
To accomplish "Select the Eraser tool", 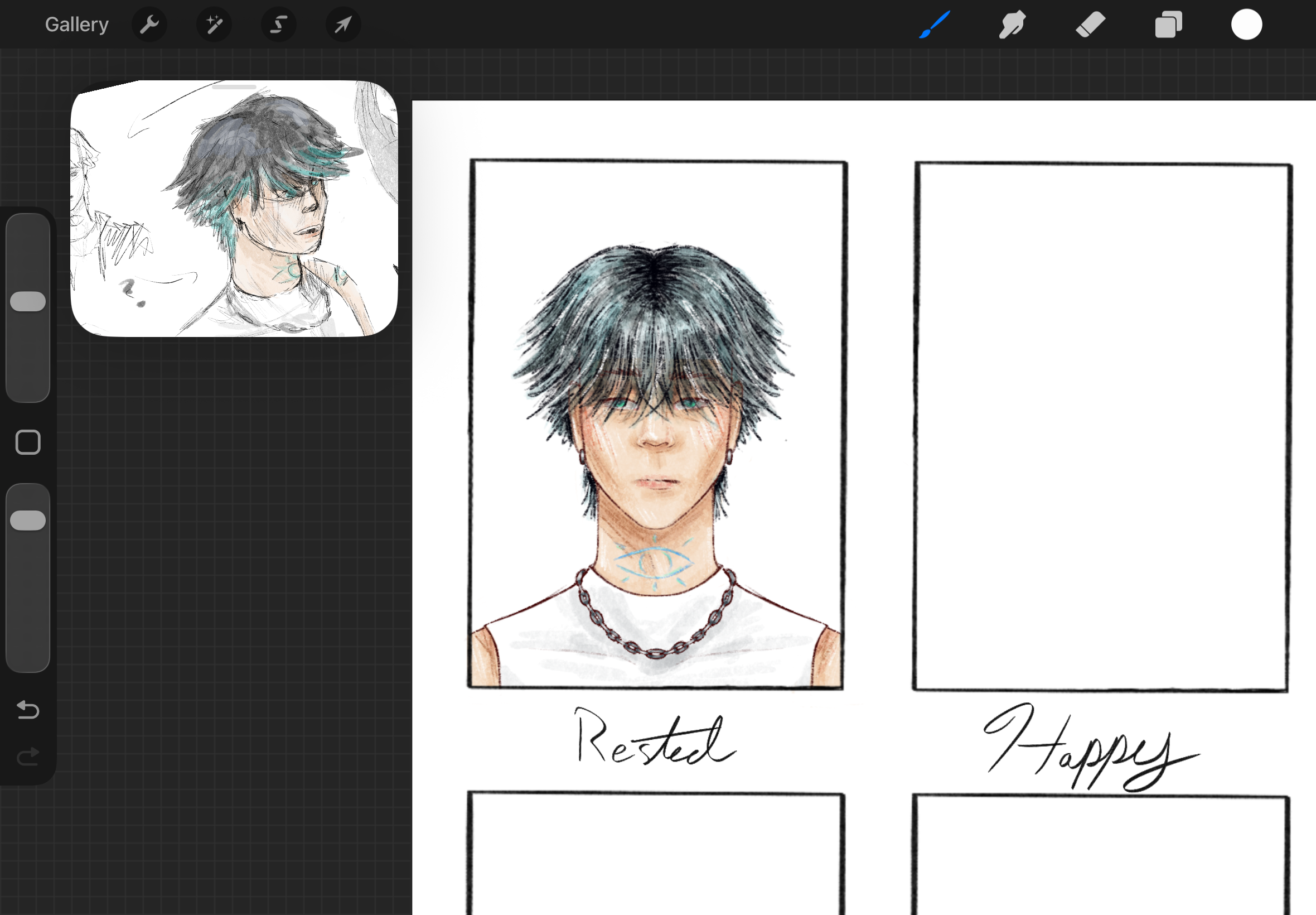I will pyautogui.click(x=1090, y=25).
